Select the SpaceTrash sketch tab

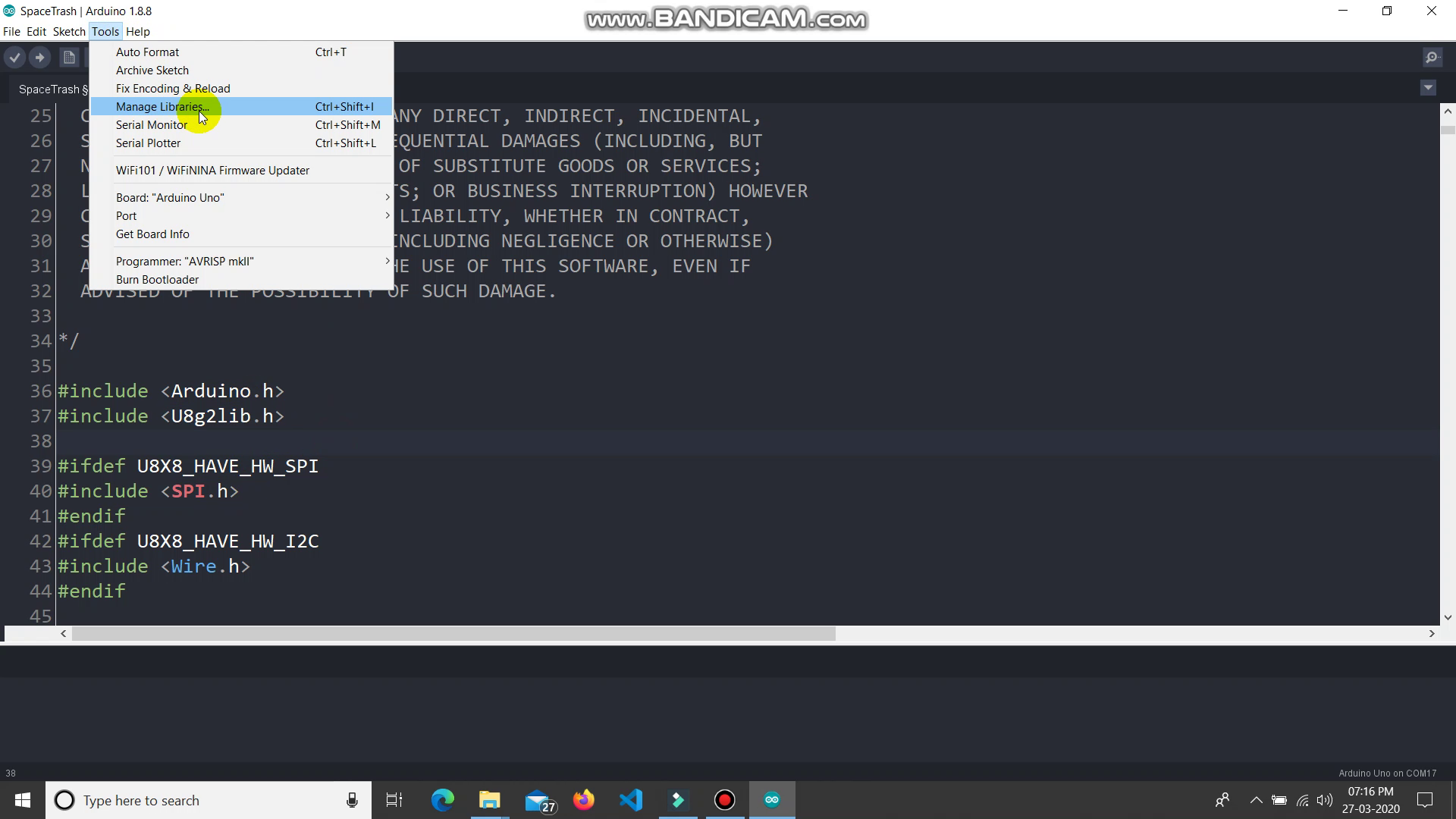point(50,89)
